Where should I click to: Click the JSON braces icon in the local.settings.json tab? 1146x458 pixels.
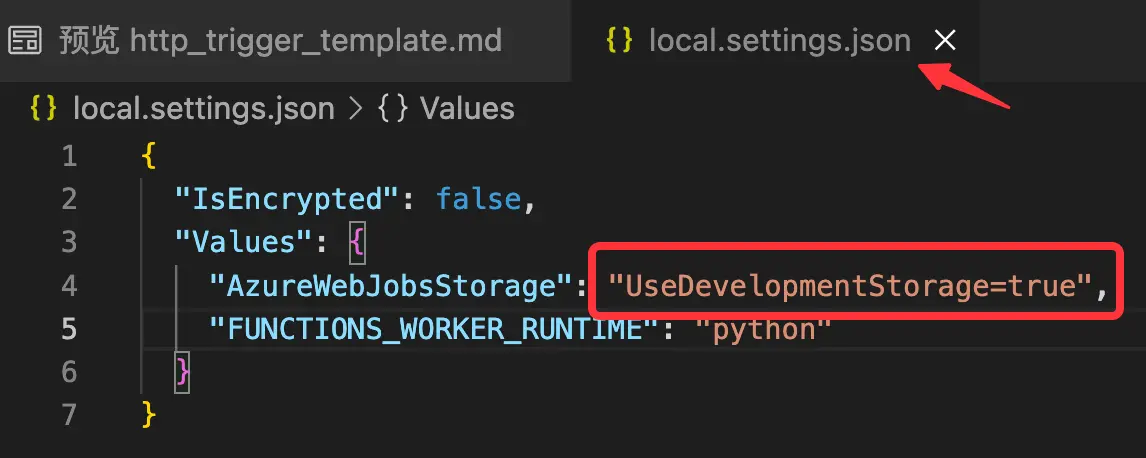coord(620,41)
